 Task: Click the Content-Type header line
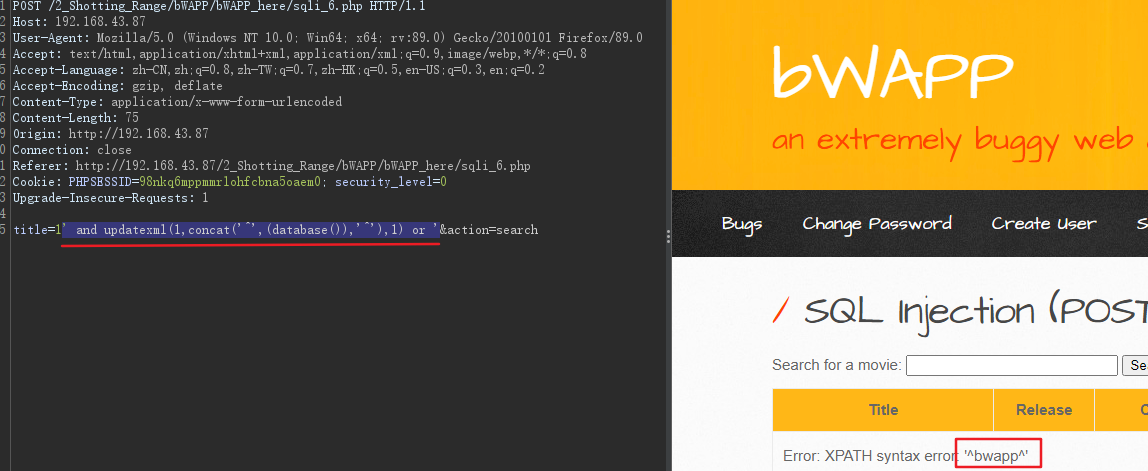[x=177, y=102]
